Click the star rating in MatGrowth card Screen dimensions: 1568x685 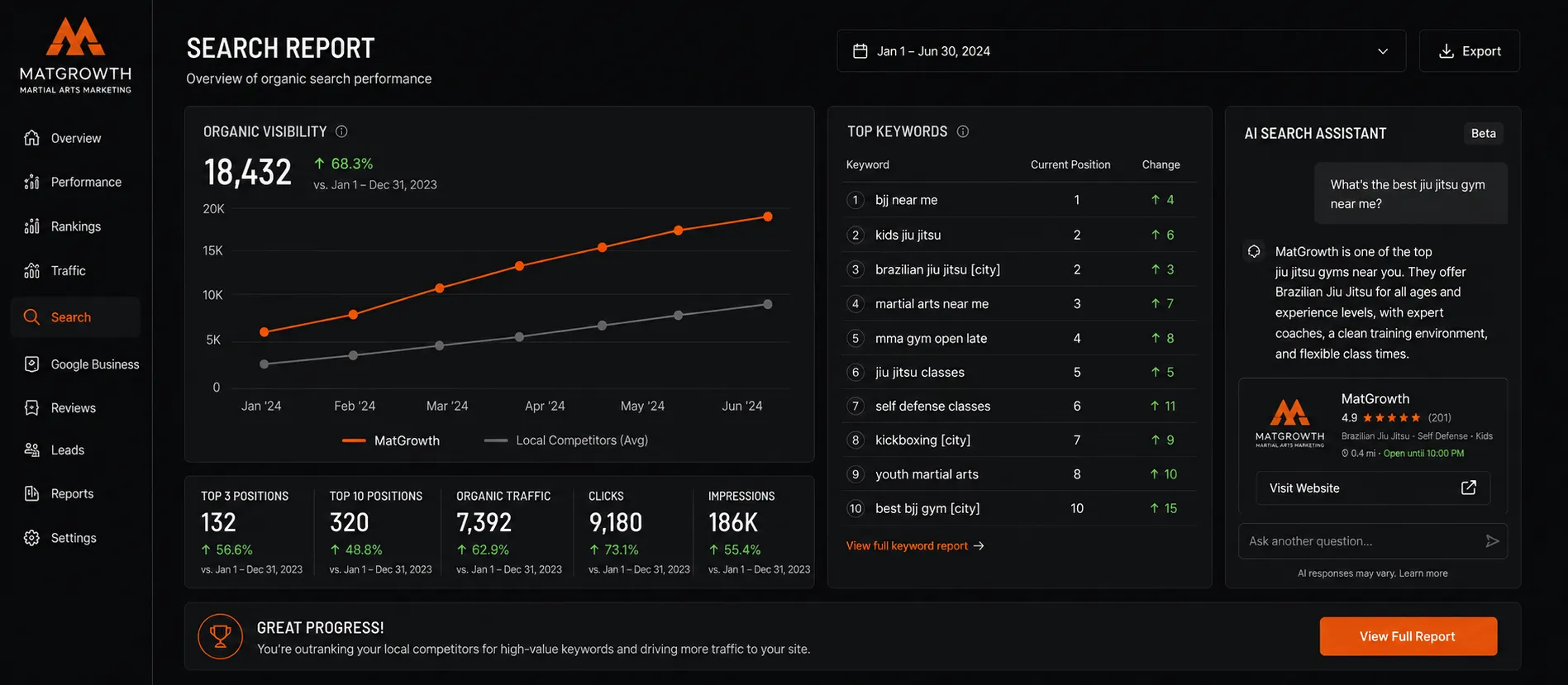pos(1392,418)
